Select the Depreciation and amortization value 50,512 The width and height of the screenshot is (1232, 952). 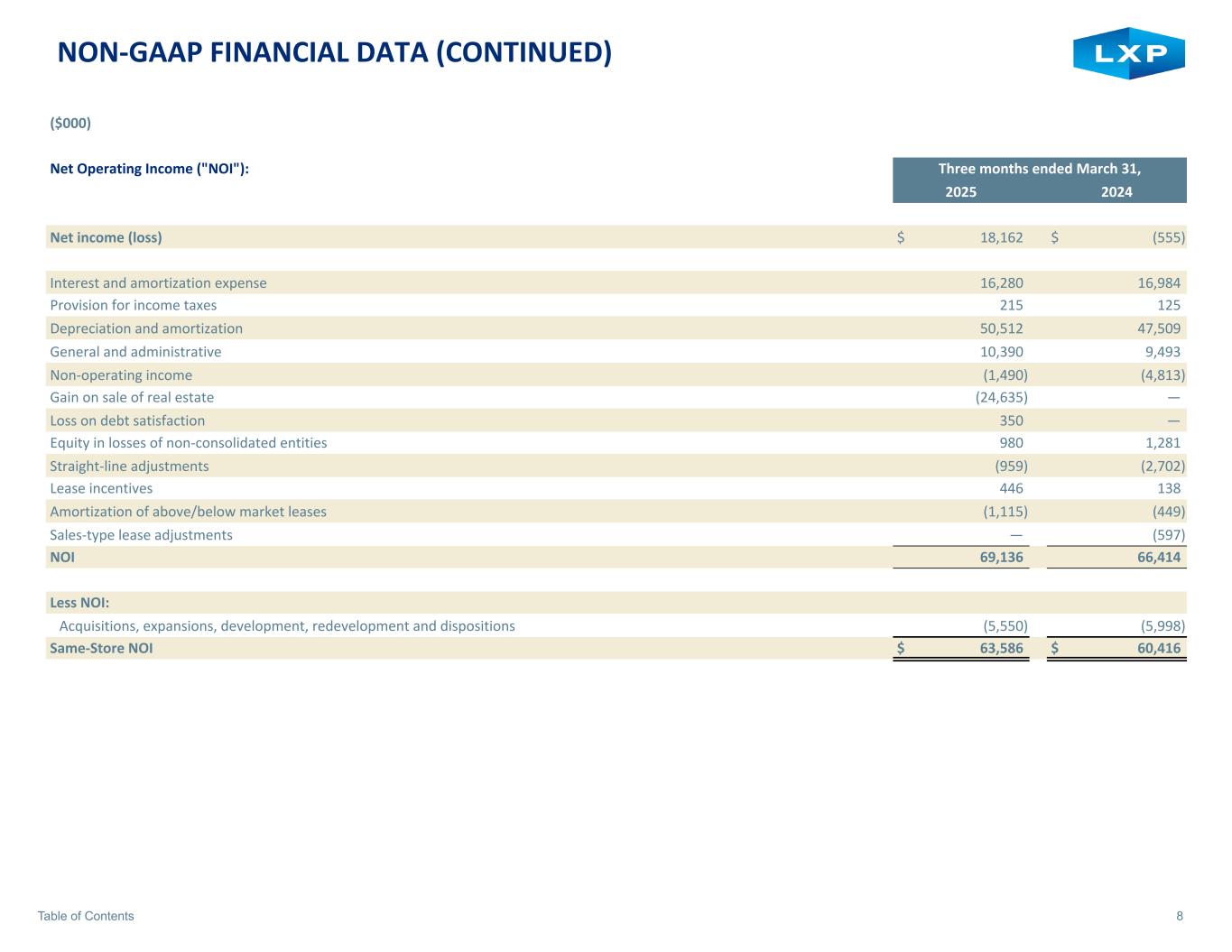(1001, 328)
